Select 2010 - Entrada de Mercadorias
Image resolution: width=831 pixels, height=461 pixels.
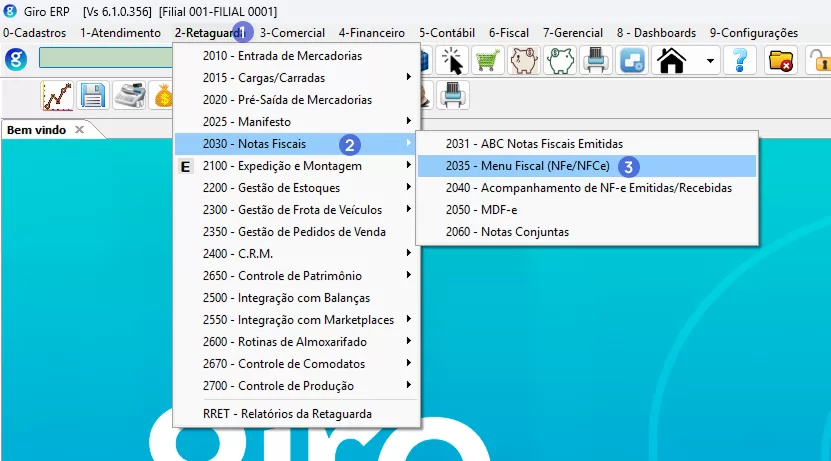[x=282, y=56]
